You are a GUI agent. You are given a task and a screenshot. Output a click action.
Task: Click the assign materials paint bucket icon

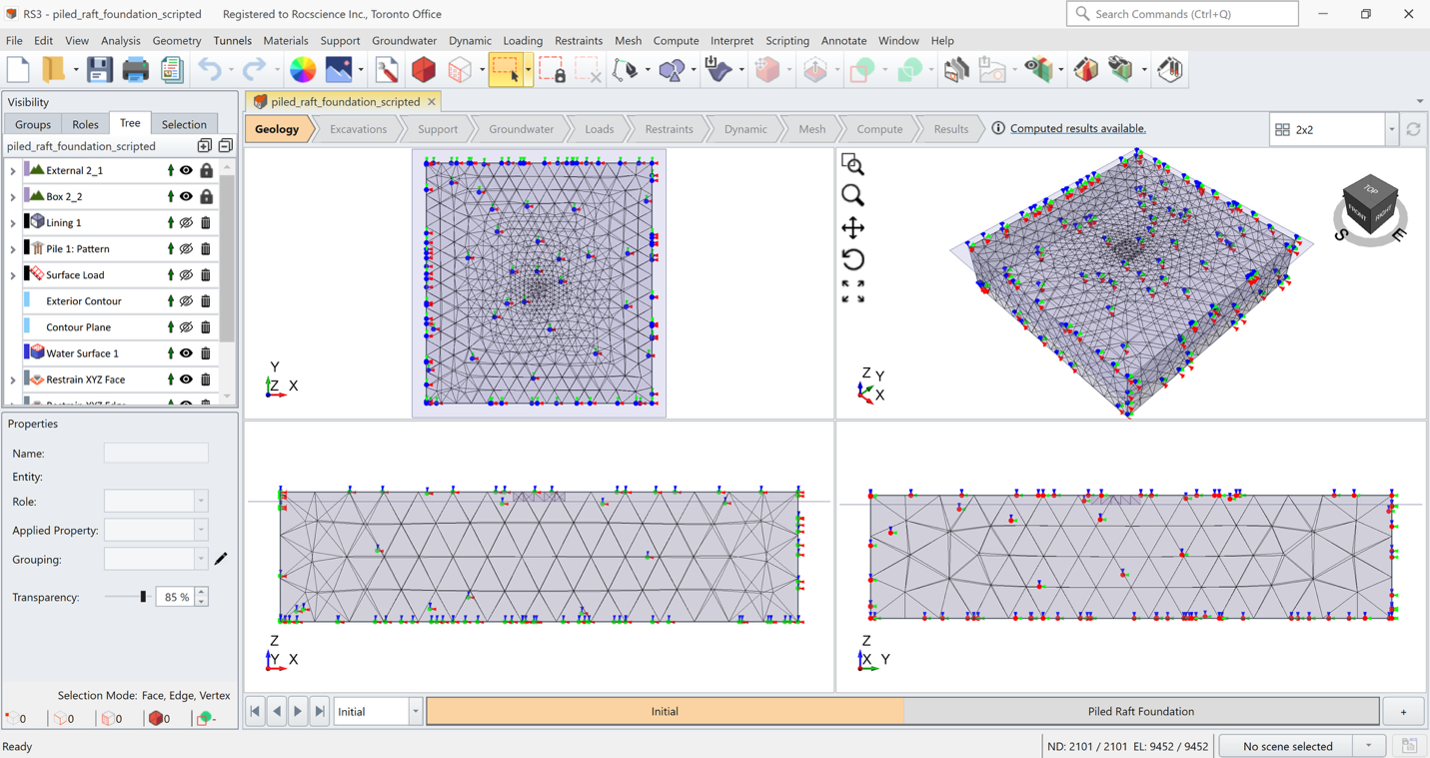click(x=1122, y=70)
